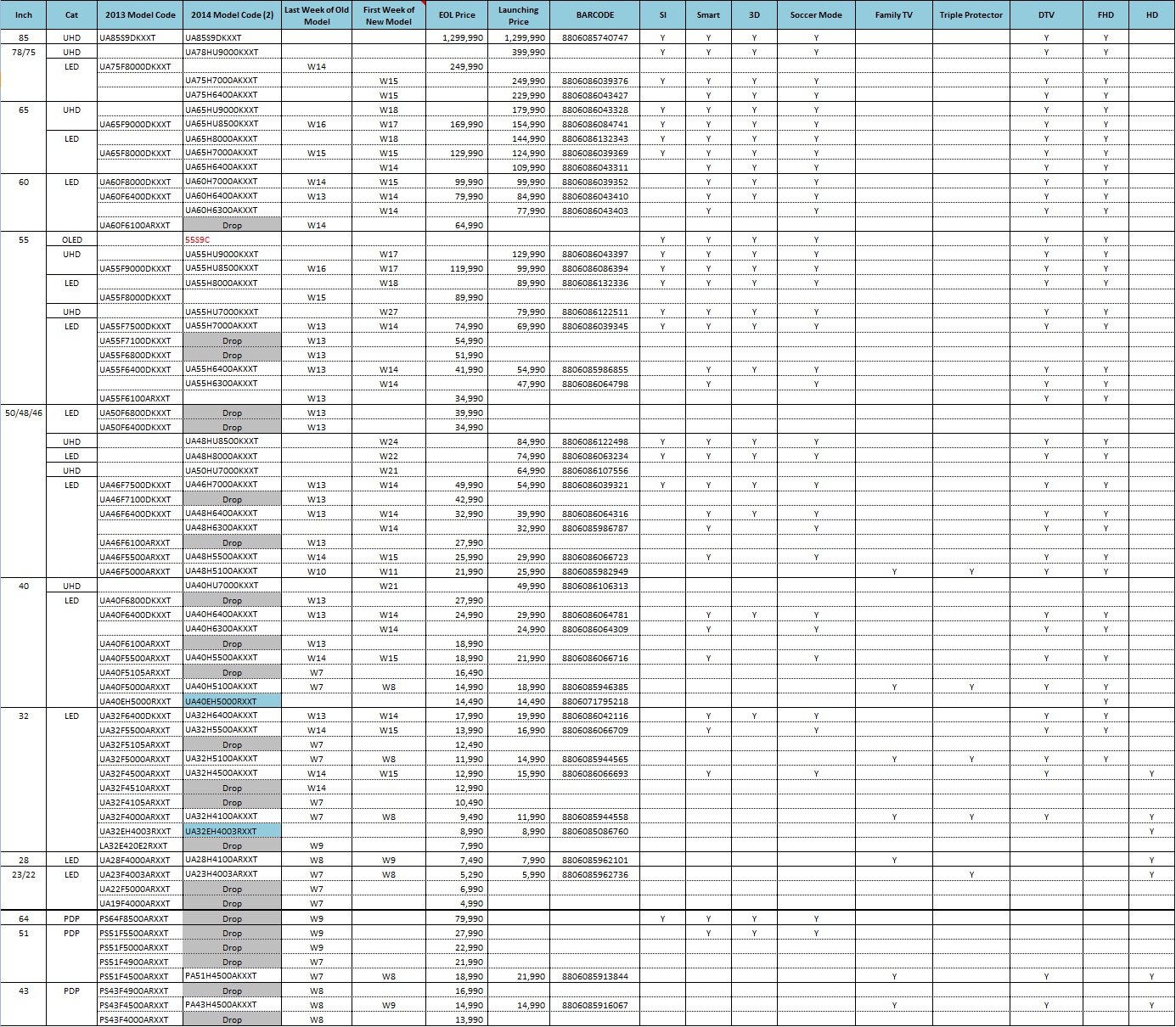Click the "Triple Protector" header cell
1176x1027 pixels.
tap(971, 15)
